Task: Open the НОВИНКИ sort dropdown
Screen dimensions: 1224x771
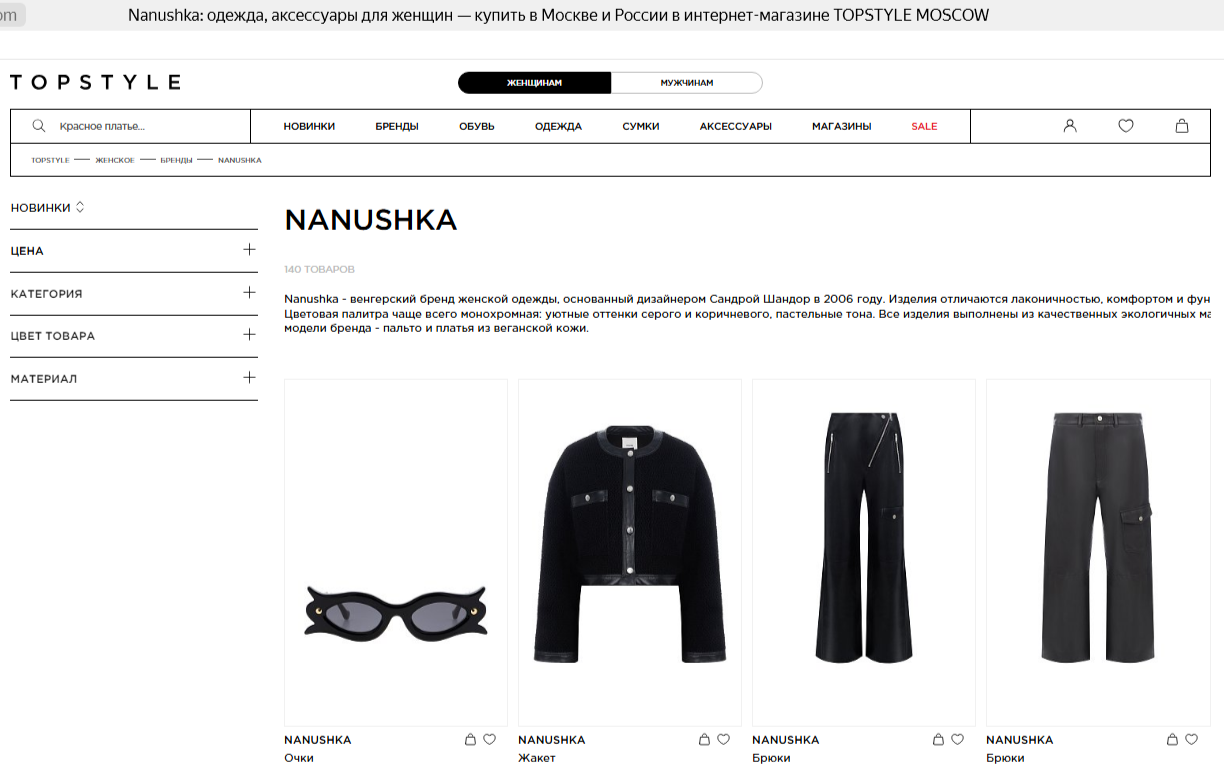Action: pyautogui.click(x=48, y=208)
